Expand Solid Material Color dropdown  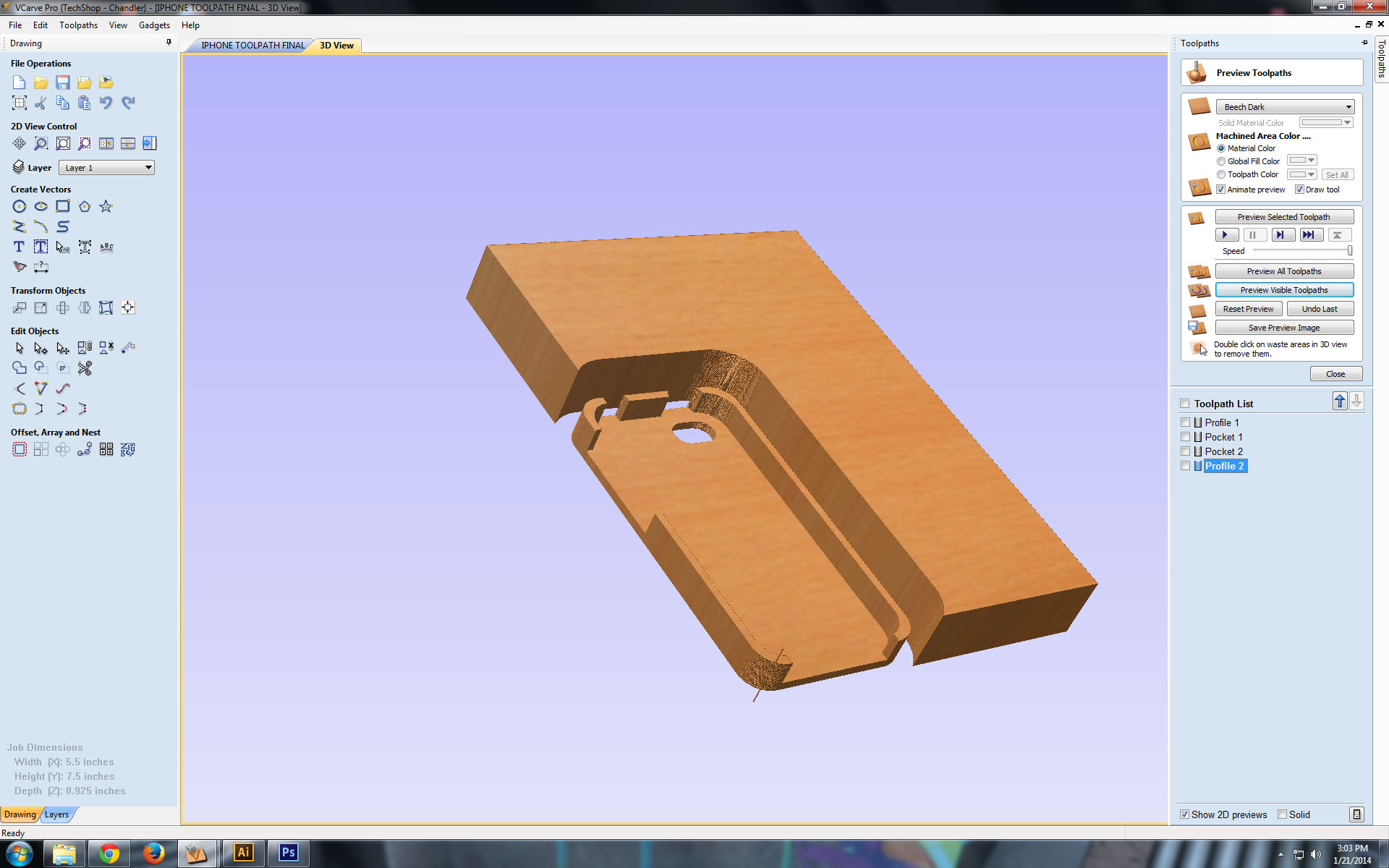(x=1347, y=122)
